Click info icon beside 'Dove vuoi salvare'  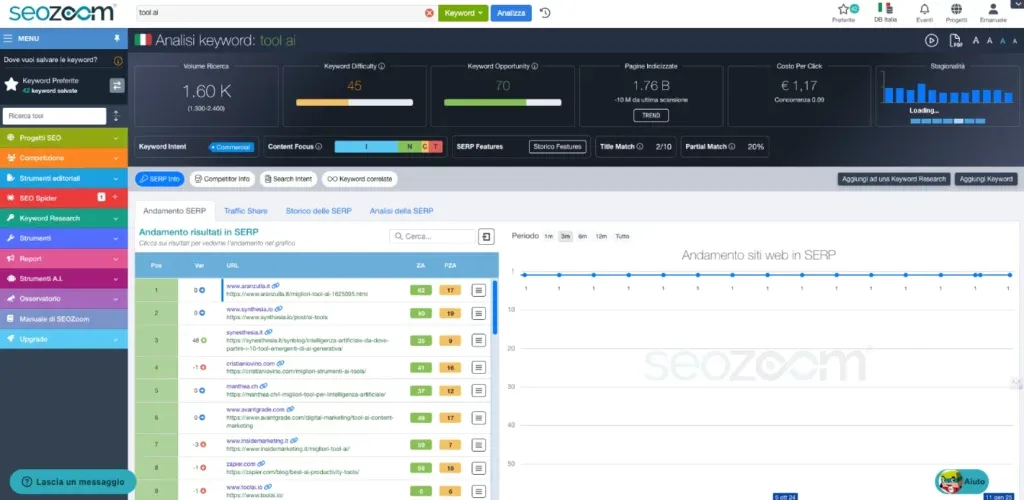[118, 60]
